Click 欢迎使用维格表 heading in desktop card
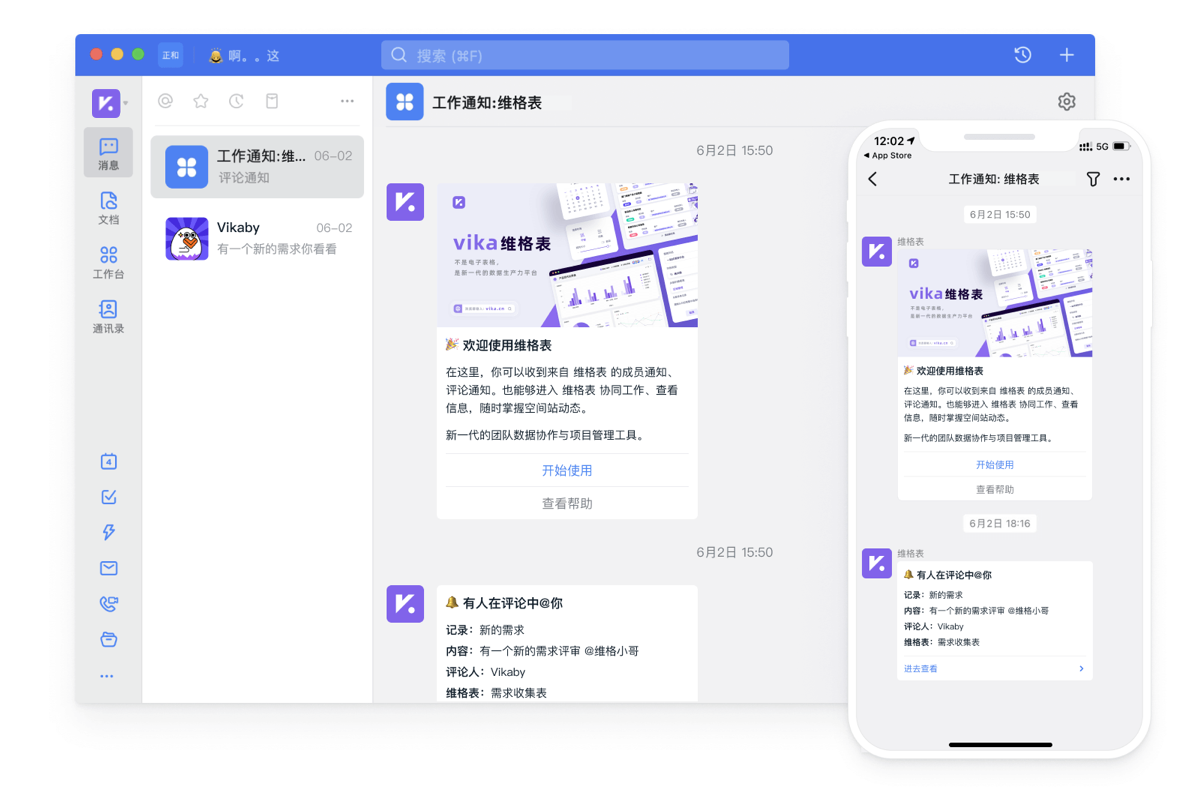This screenshot has height=790, width=1188. pos(499,345)
